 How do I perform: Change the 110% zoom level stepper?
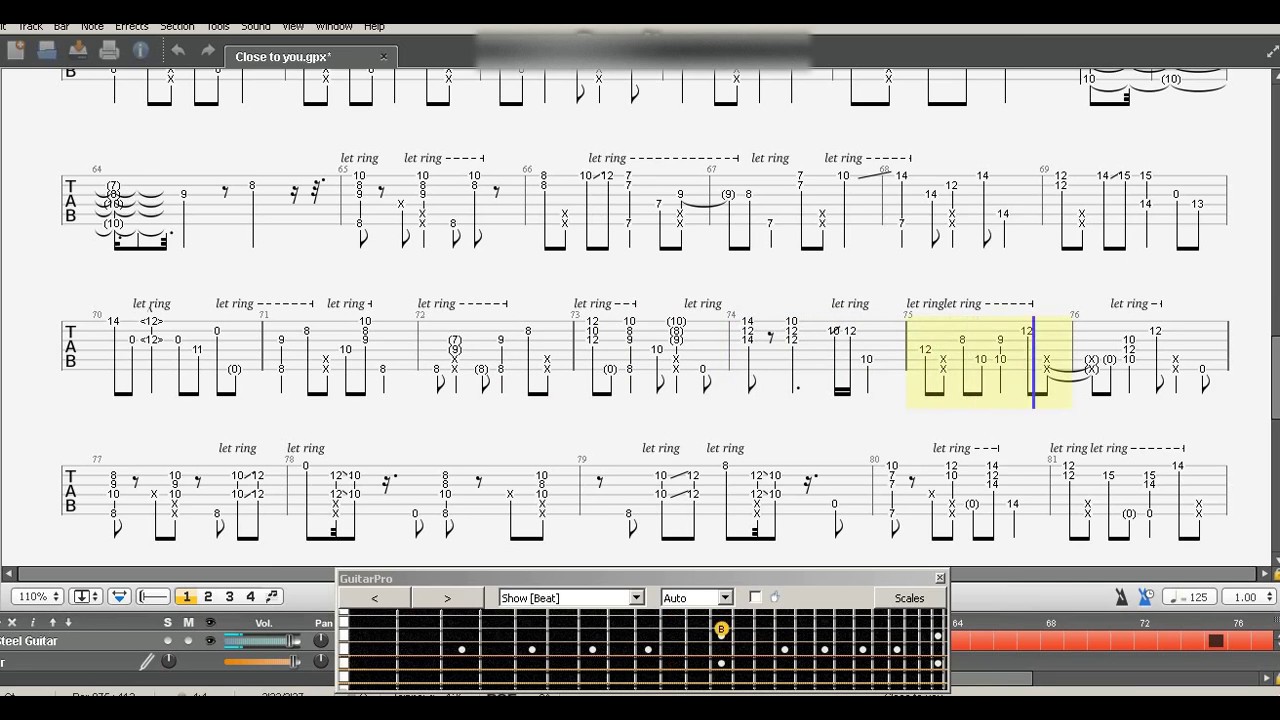click(56, 597)
